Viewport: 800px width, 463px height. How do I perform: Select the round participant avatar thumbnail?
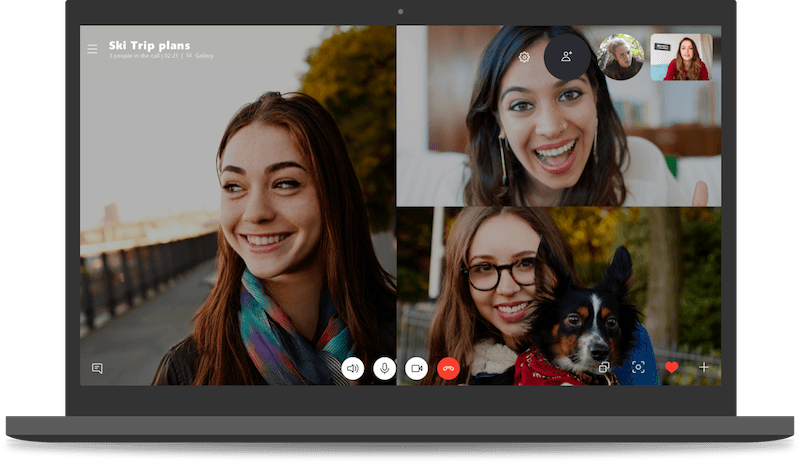(621, 57)
